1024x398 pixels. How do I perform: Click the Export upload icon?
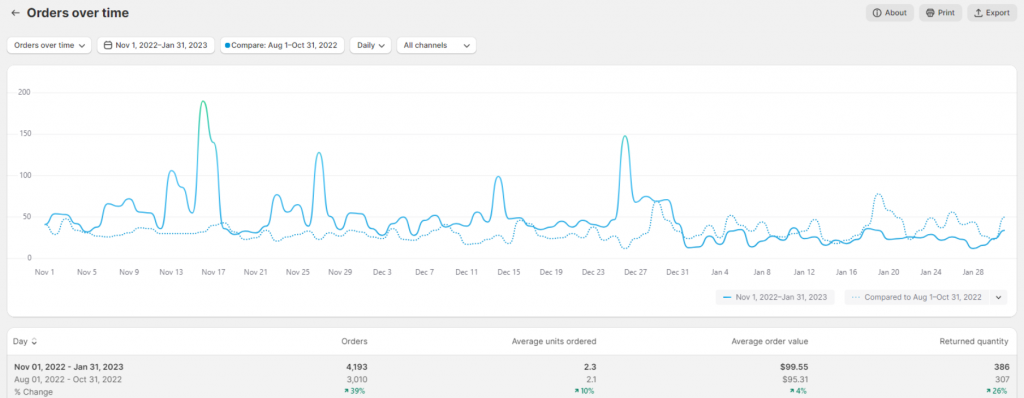978,13
